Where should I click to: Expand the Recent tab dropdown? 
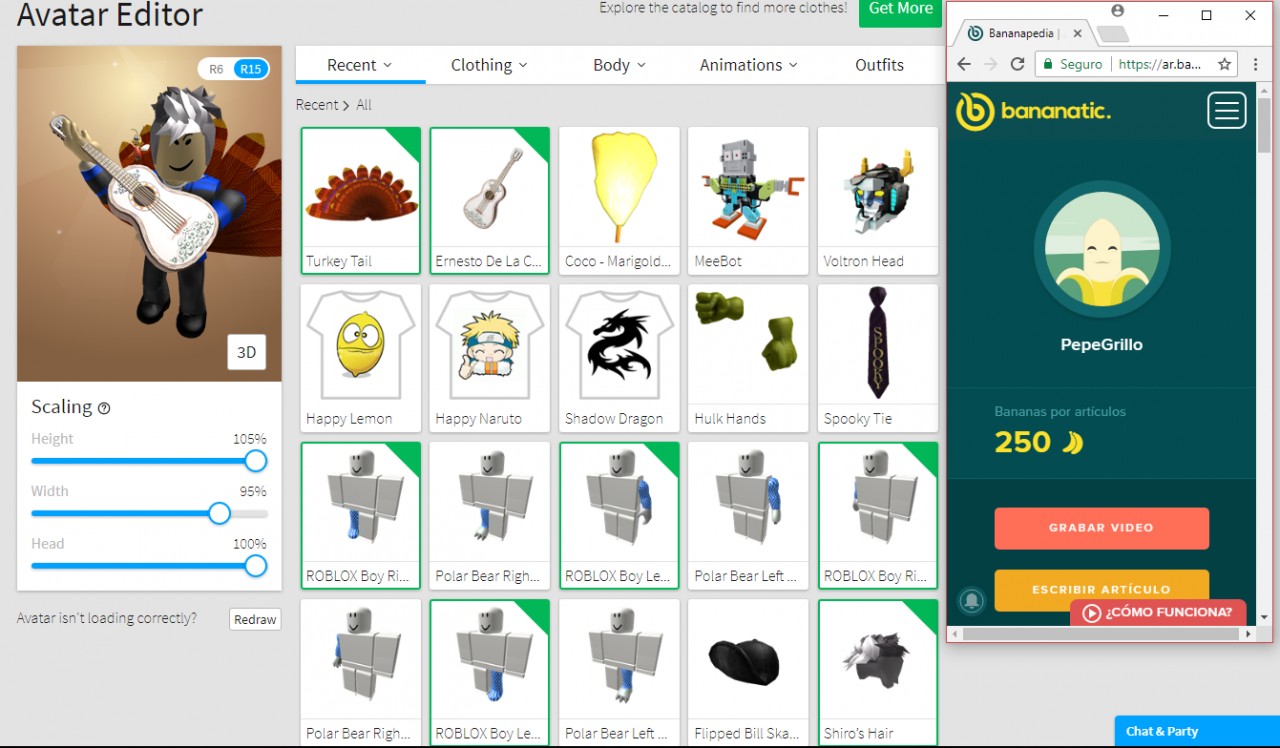360,65
